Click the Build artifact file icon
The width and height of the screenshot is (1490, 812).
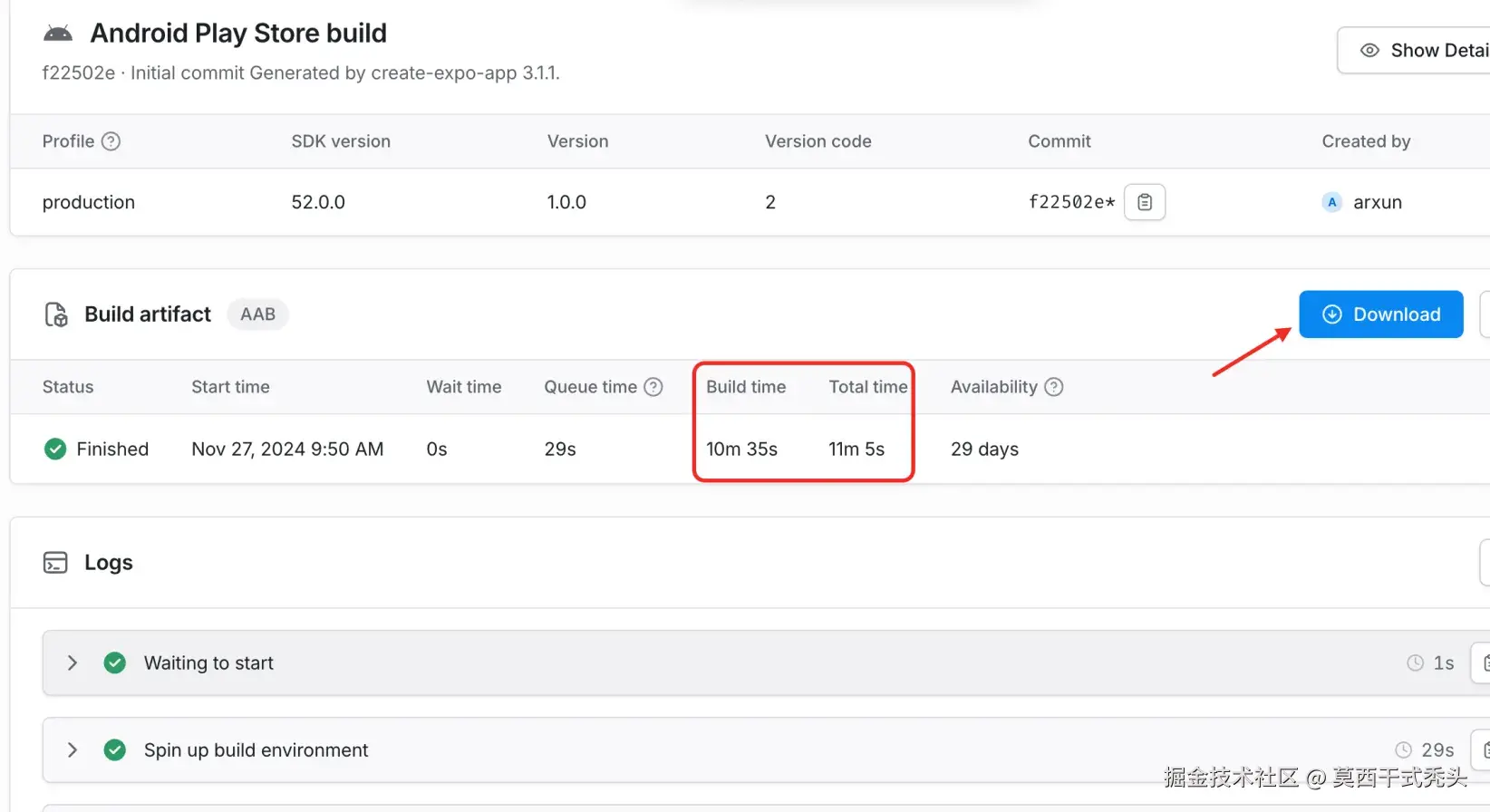coord(56,314)
